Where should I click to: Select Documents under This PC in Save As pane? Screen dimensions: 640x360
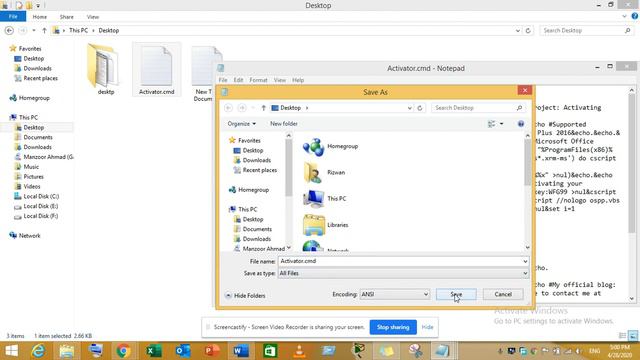coord(253,229)
